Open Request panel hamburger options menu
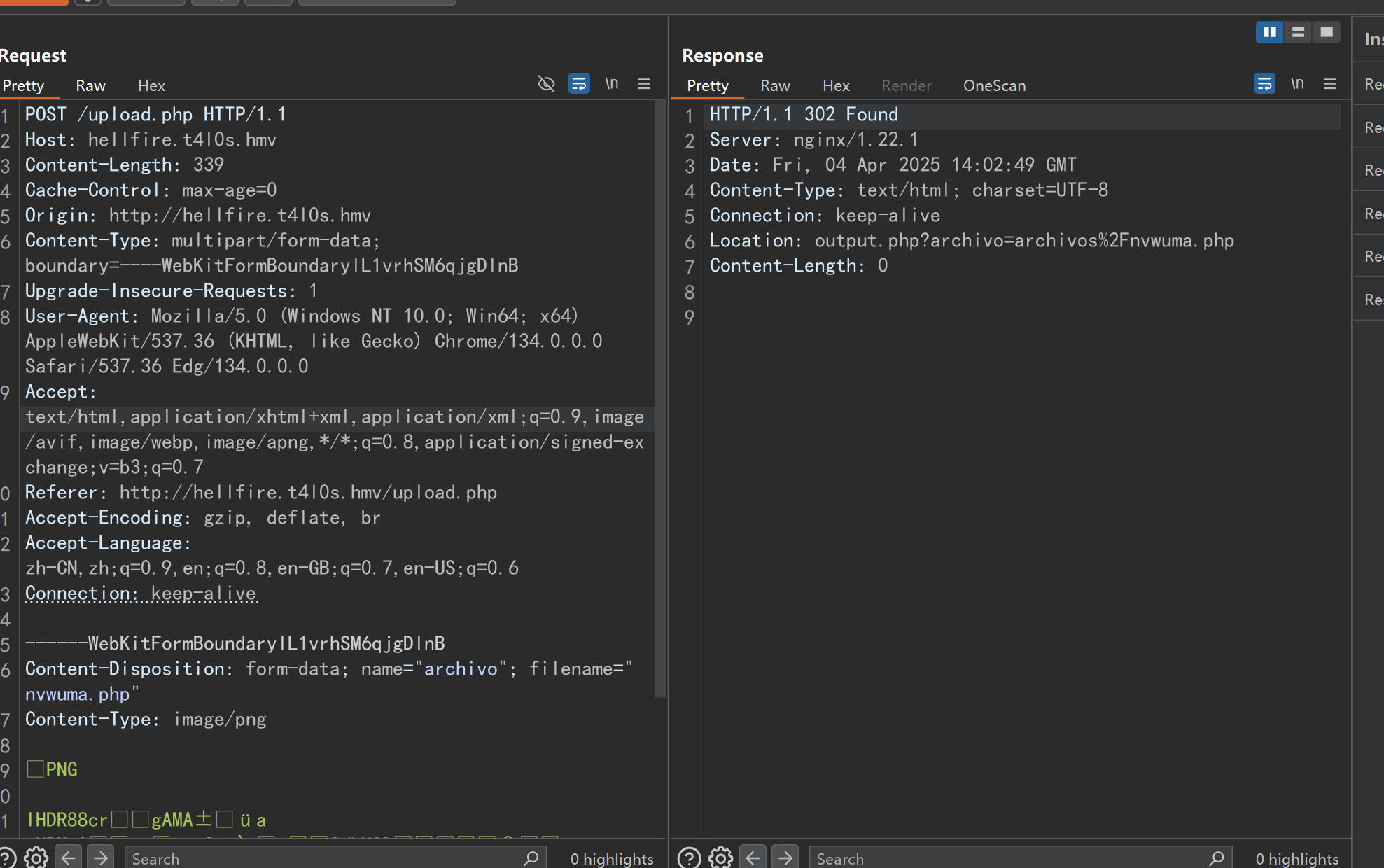 pos(644,84)
